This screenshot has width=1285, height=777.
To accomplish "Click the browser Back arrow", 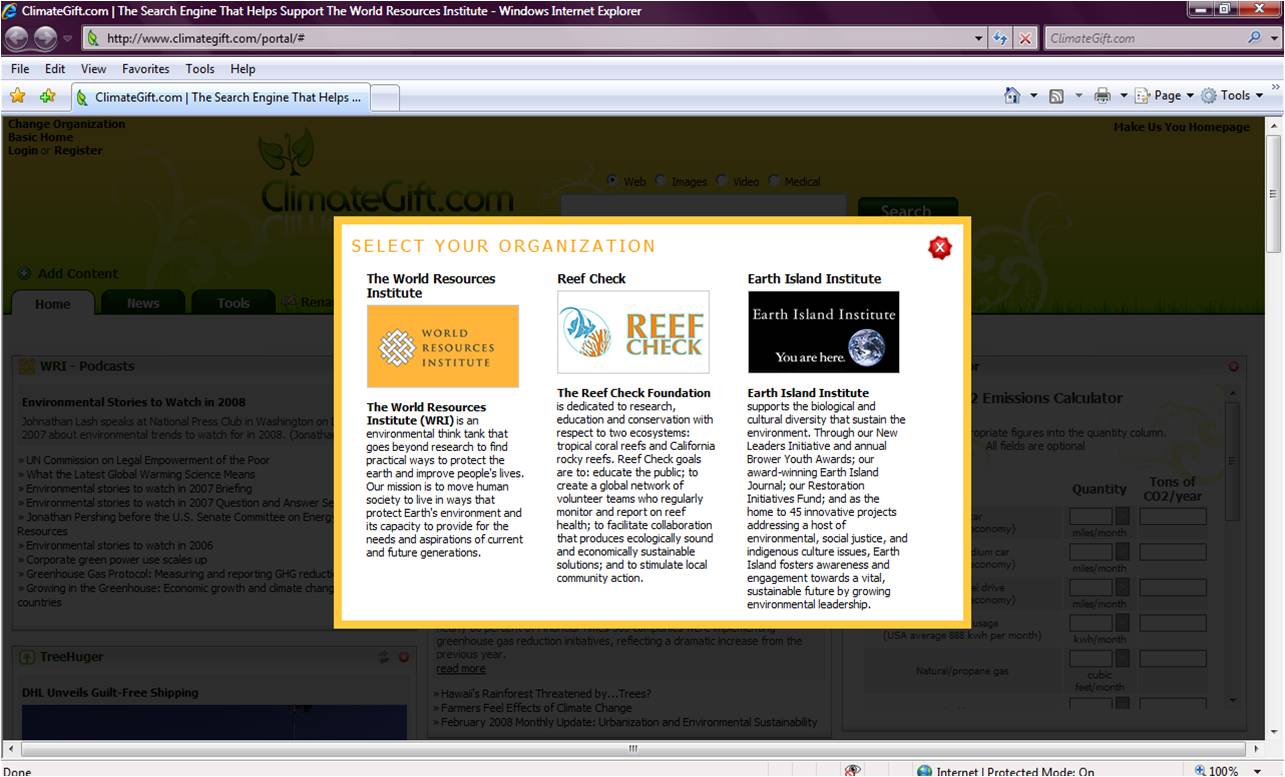I will (x=19, y=38).
